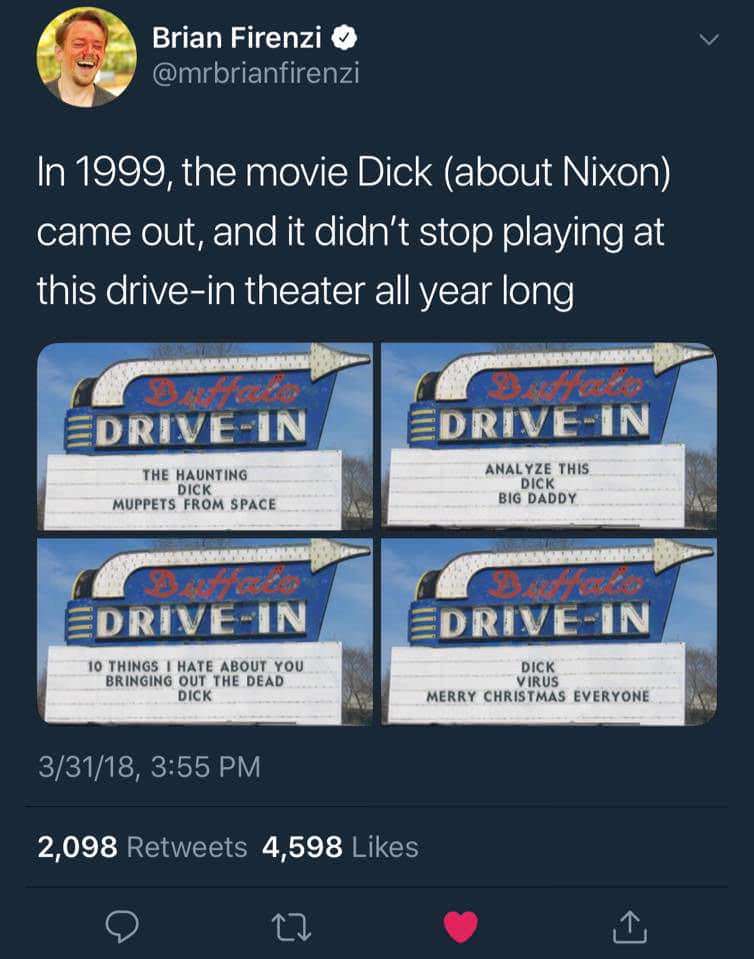Open the 10 Things I Hate photo
This screenshot has width=754, height=959.
click(205, 632)
